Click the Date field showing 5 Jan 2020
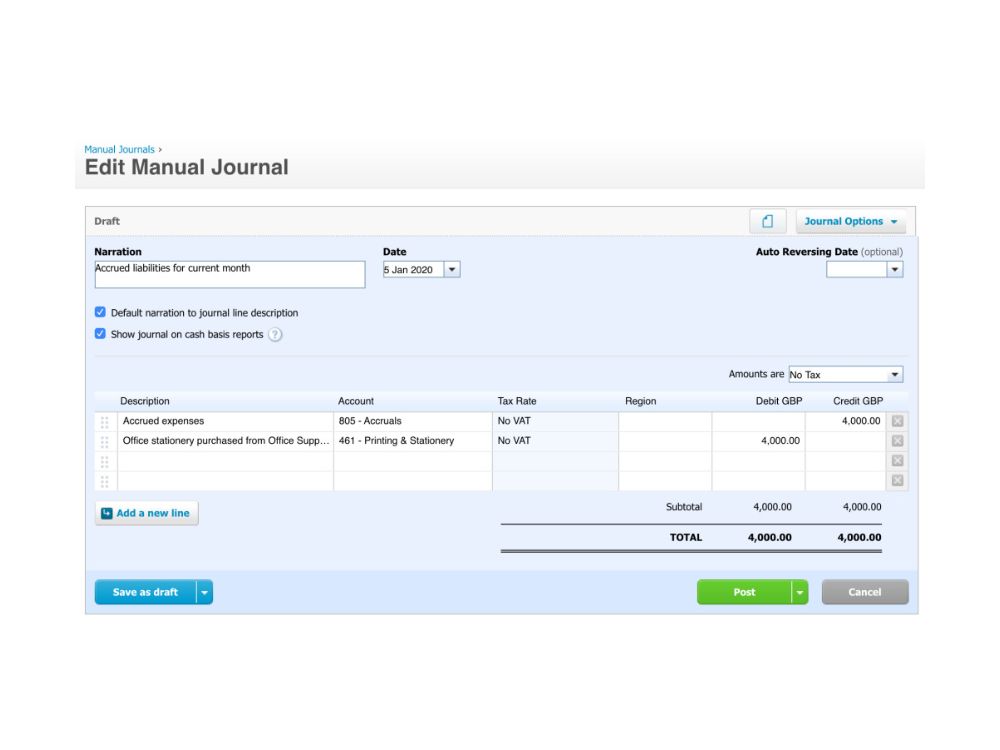The width and height of the screenshot is (1000, 750). (413, 269)
